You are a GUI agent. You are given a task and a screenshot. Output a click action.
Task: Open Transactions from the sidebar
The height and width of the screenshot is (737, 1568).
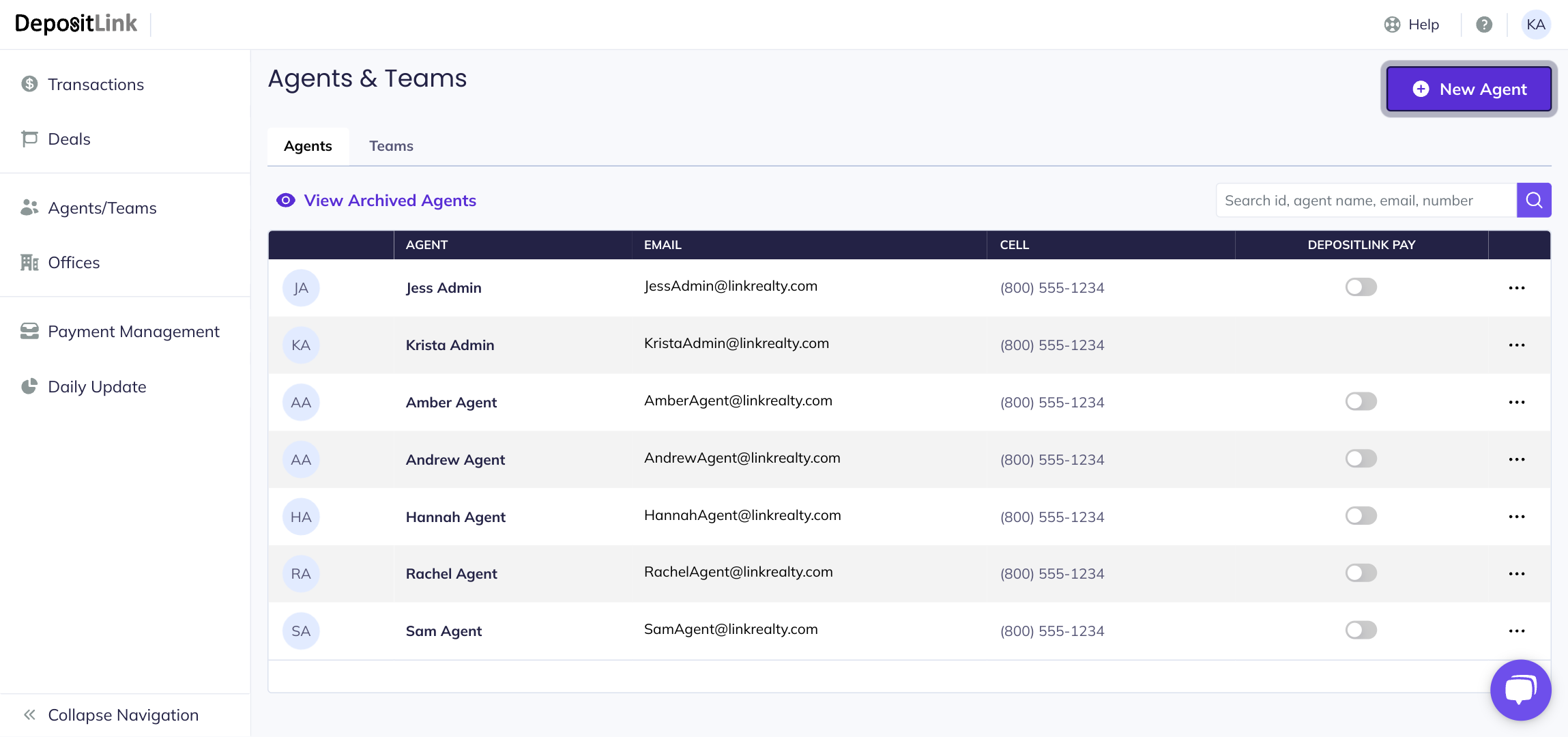click(96, 85)
